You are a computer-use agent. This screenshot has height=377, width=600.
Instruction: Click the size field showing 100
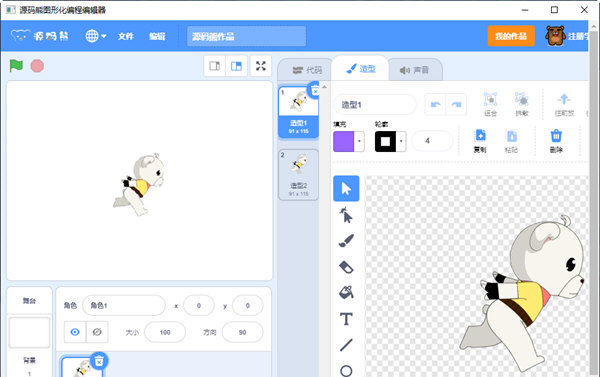[165, 332]
